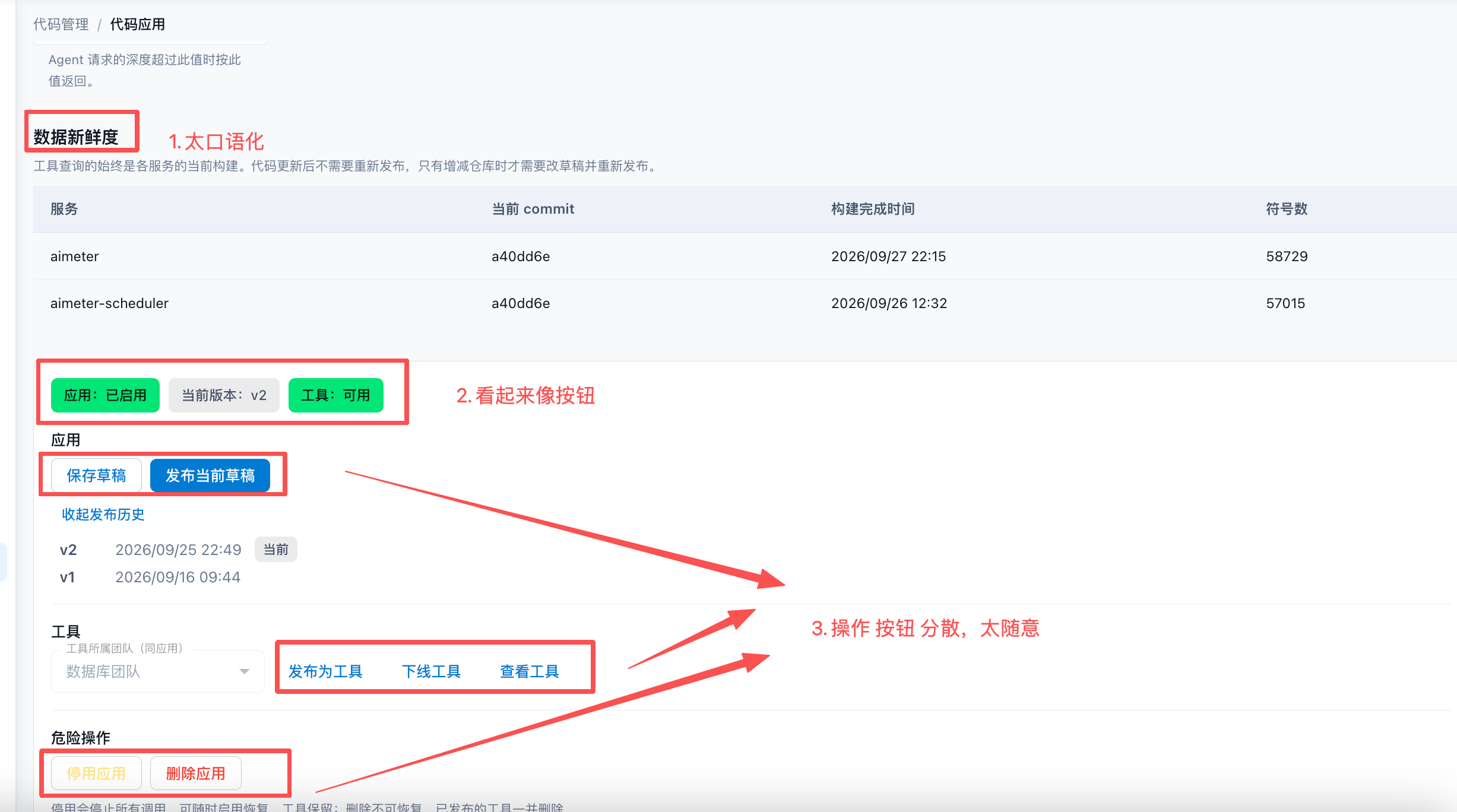Screen dimensions: 1457x812
Task: Click the 服务 column header
Action: [64, 209]
